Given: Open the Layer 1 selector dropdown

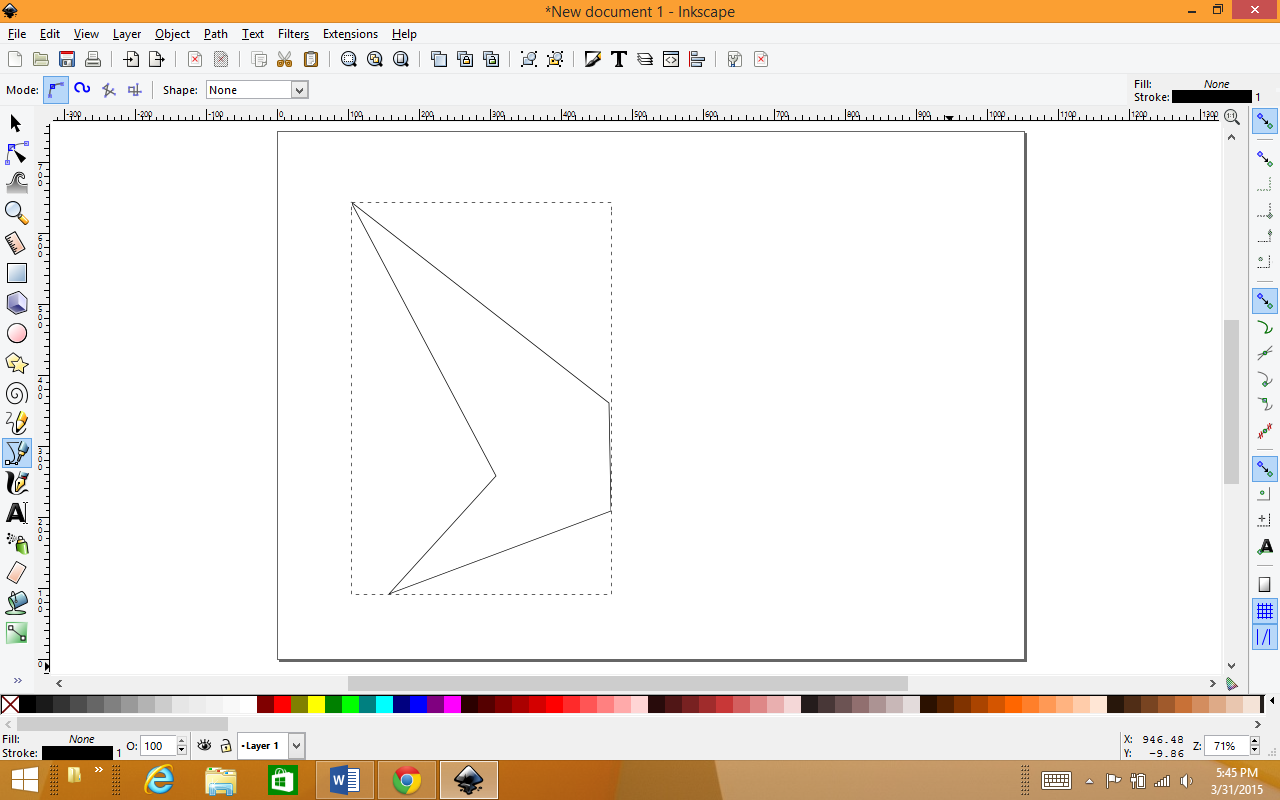Looking at the screenshot, I should 296,745.
